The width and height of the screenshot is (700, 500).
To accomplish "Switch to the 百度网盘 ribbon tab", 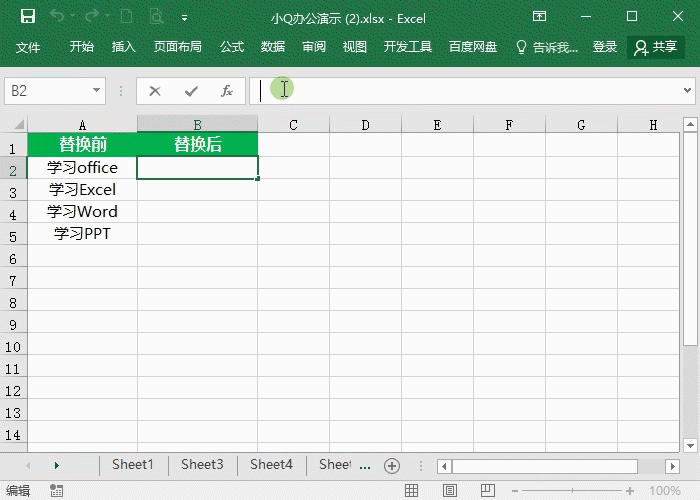I will (x=473, y=46).
